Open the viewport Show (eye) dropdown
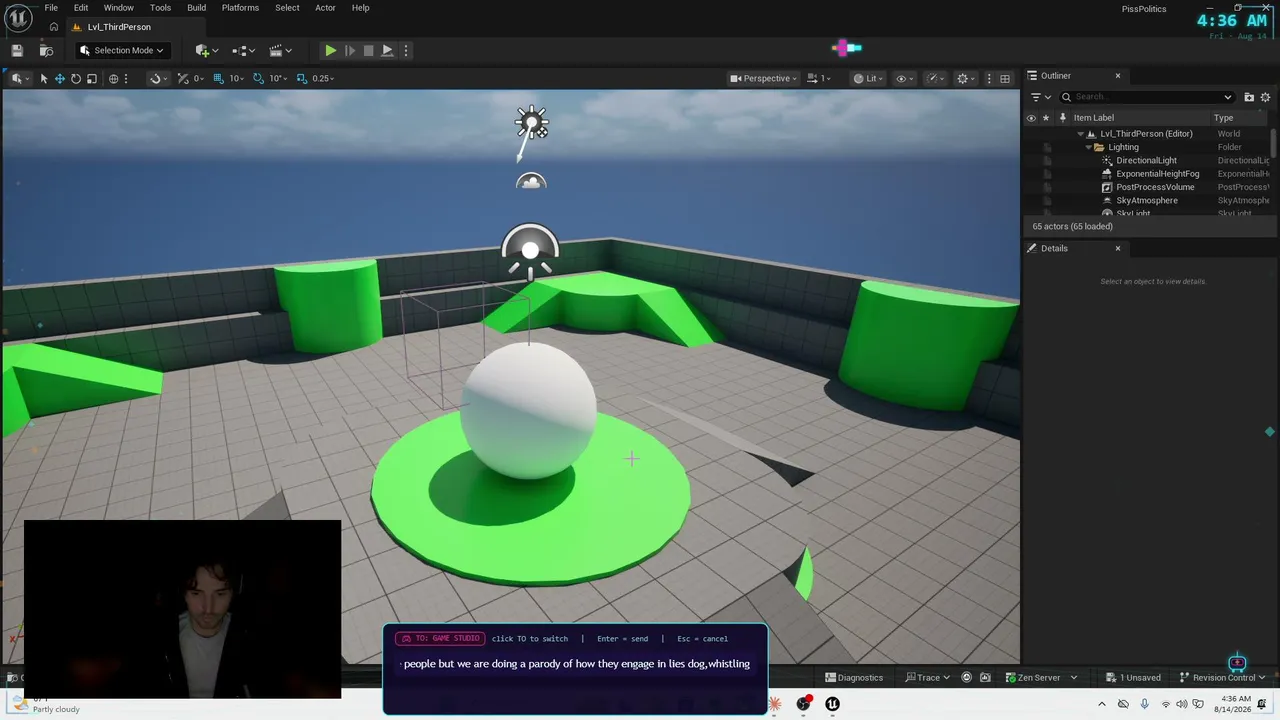Image resolution: width=1280 pixels, height=720 pixels. (x=904, y=78)
